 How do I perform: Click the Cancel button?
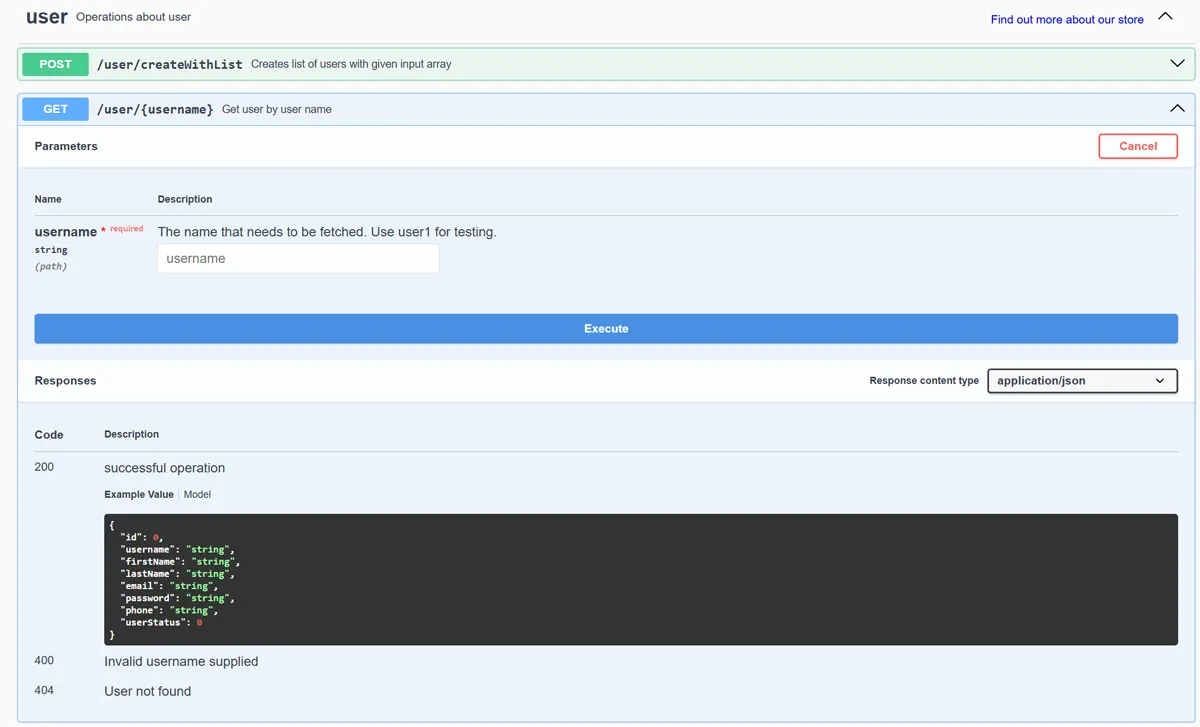[1138, 146]
